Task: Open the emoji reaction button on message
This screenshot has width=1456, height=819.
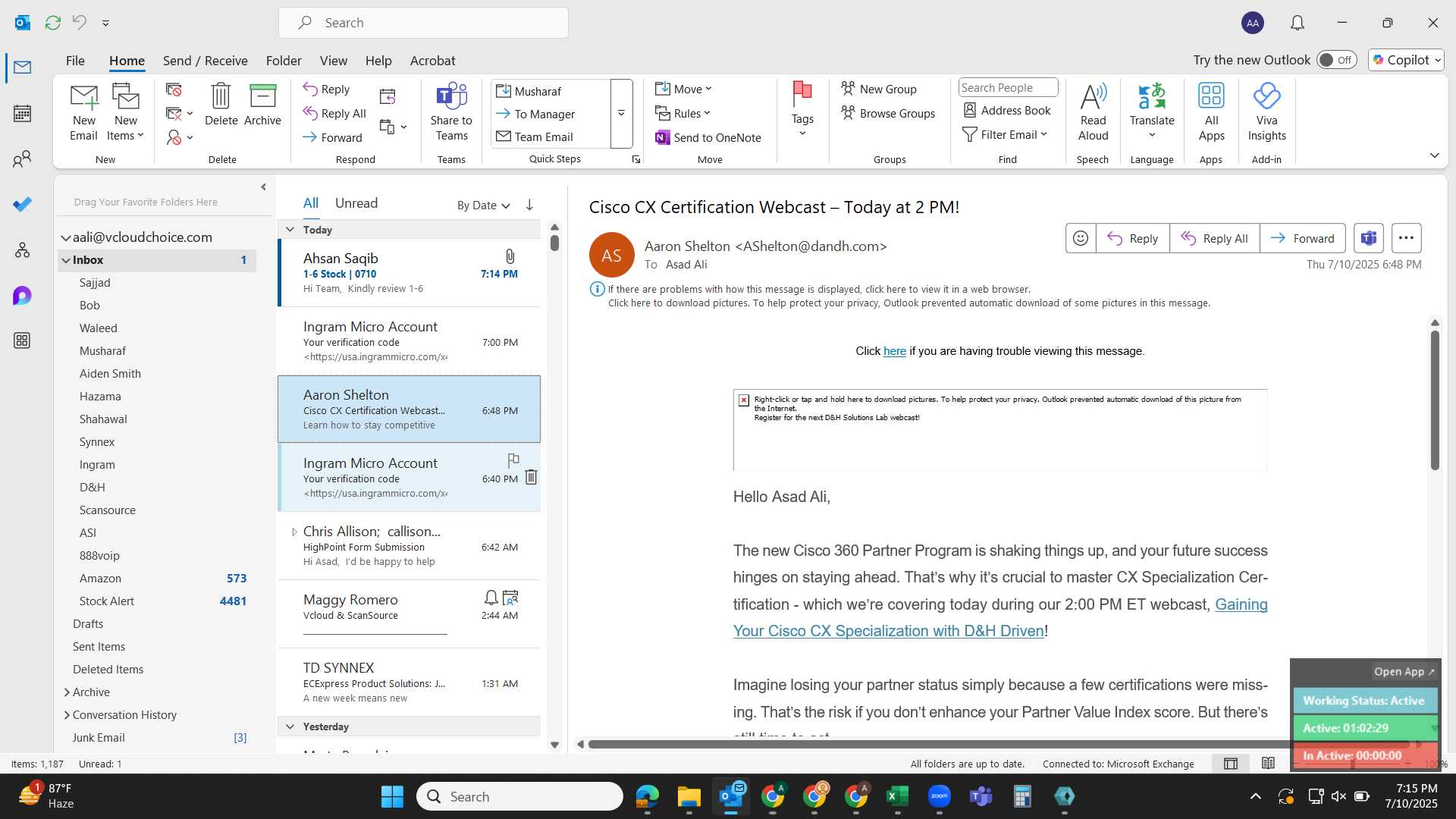Action: click(1081, 238)
